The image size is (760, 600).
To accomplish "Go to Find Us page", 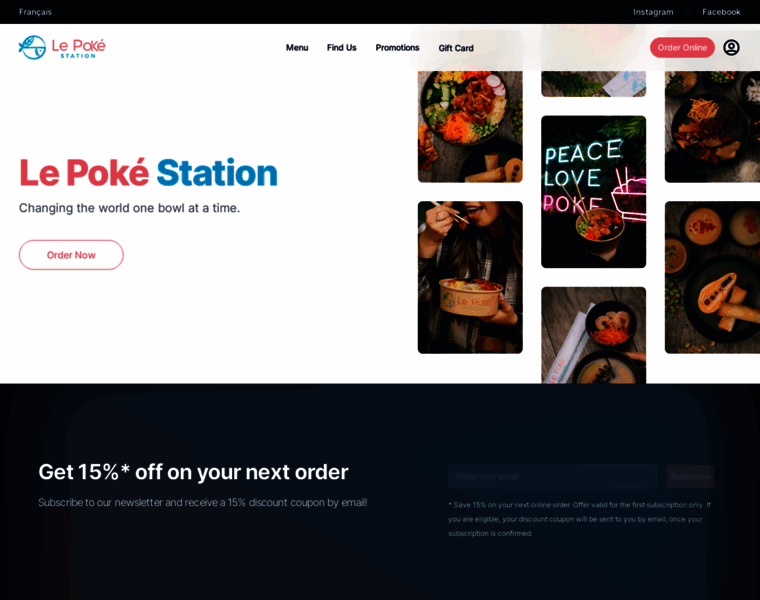I will pyautogui.click(x=342, y=47).
